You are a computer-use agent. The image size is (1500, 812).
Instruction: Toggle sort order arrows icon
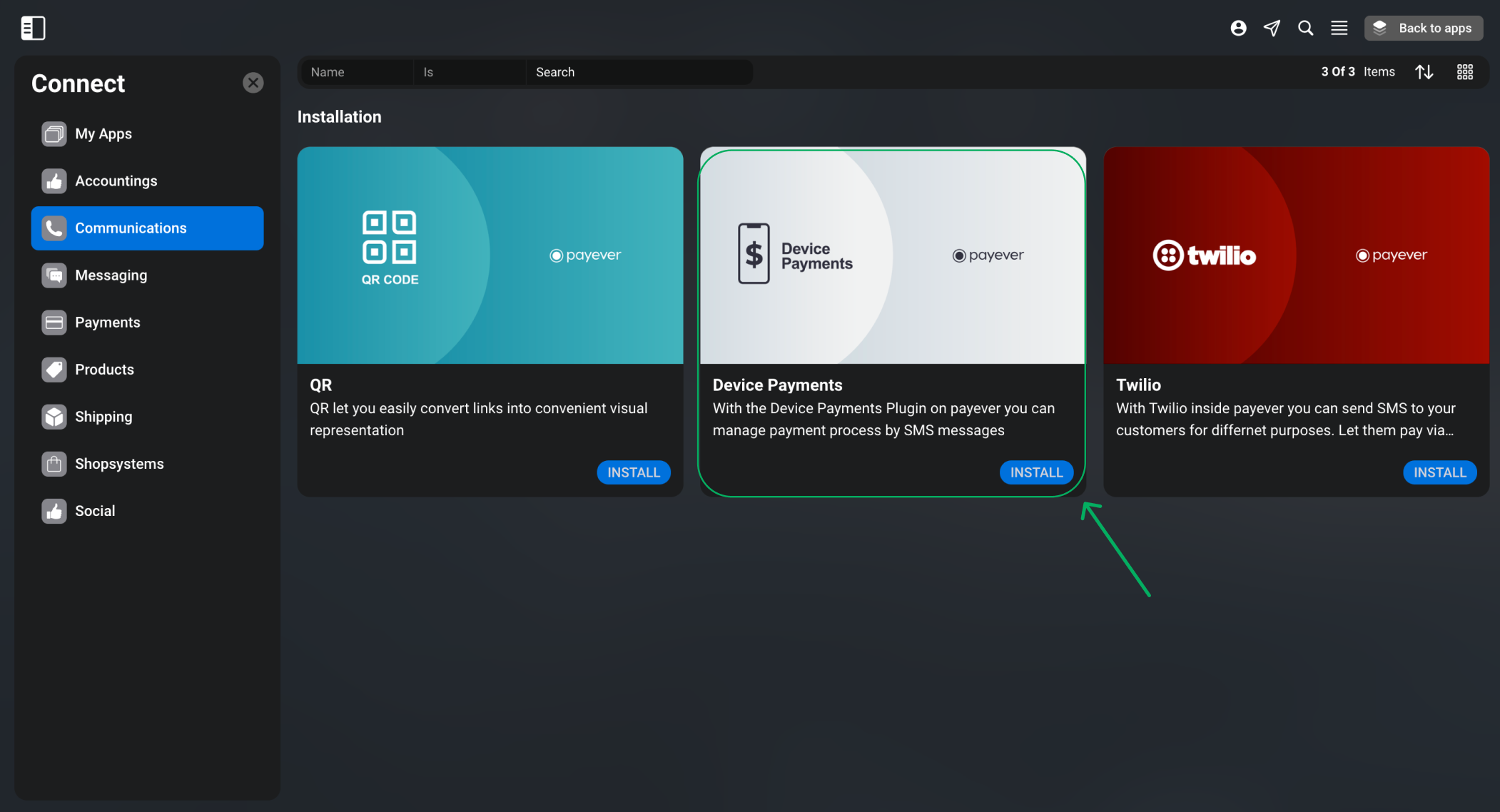(x=1424, y=72)
